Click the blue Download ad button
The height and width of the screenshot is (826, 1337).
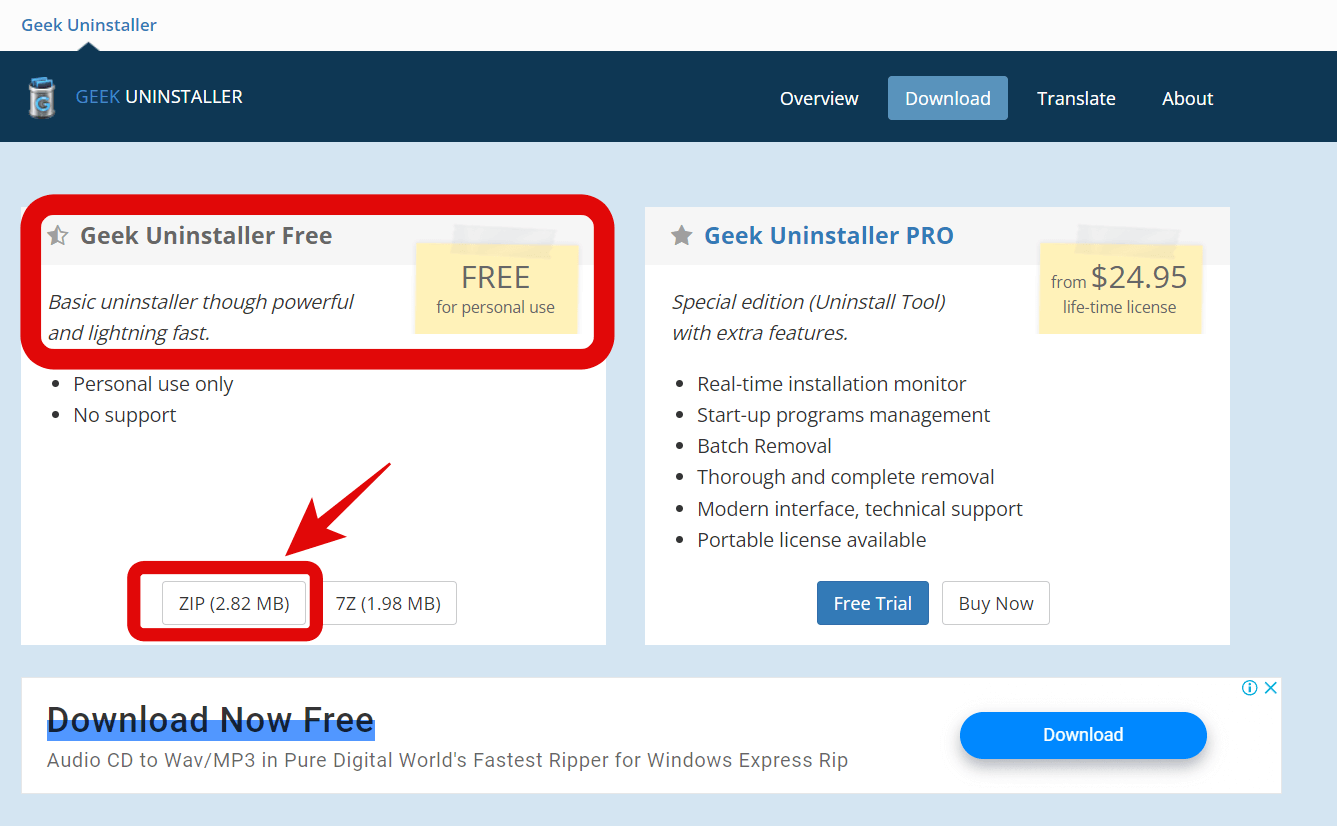tap(1083, 735)
